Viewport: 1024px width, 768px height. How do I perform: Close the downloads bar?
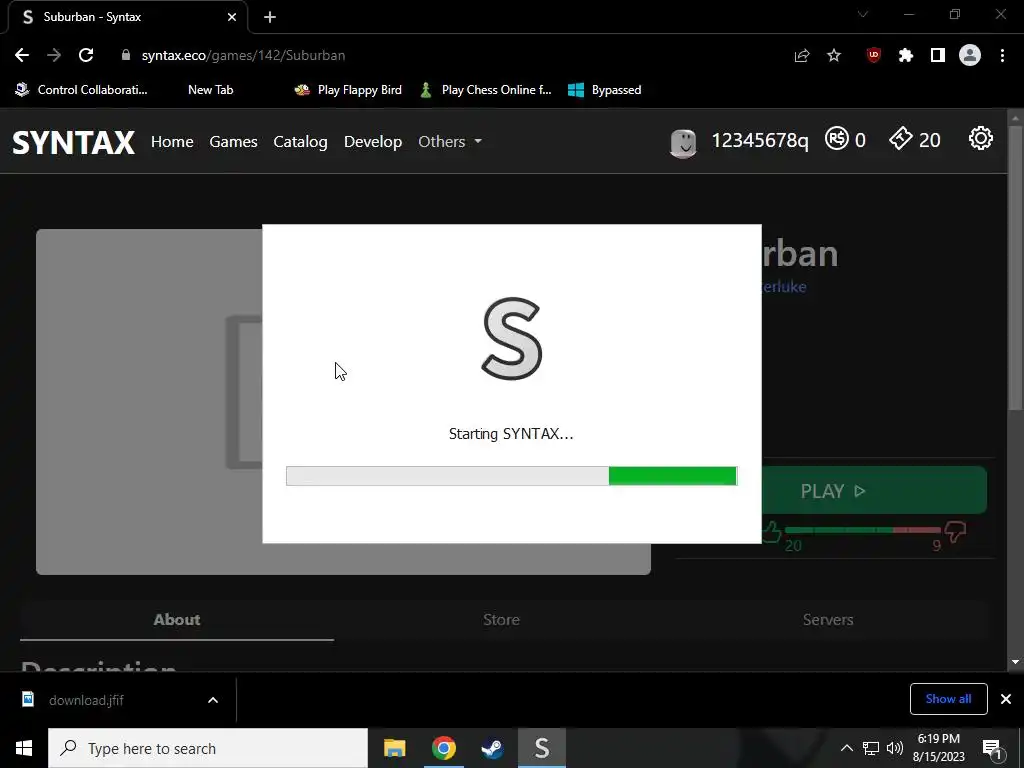tap(1006, 699)
